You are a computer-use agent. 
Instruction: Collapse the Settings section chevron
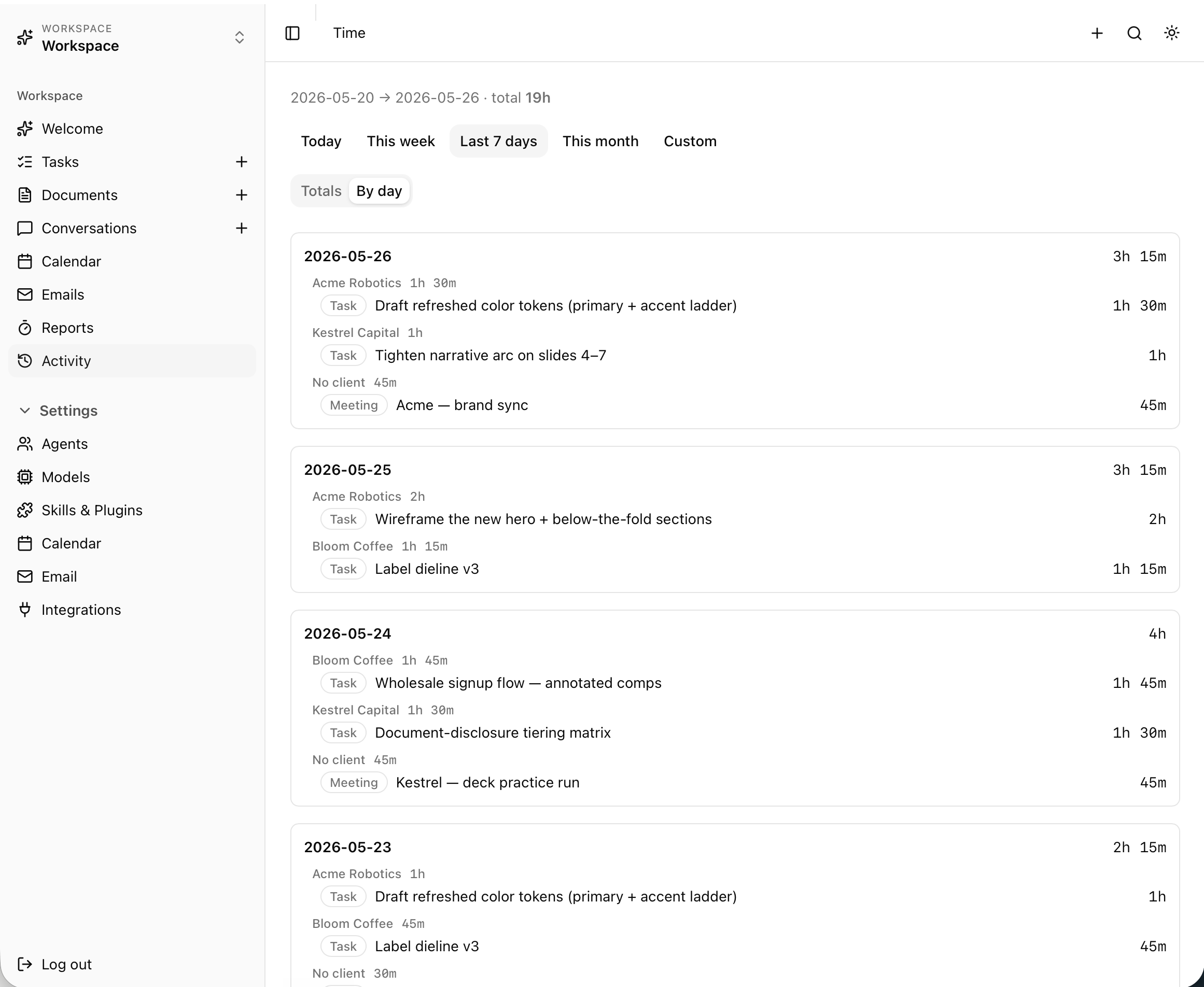click(x=24, y=411)
